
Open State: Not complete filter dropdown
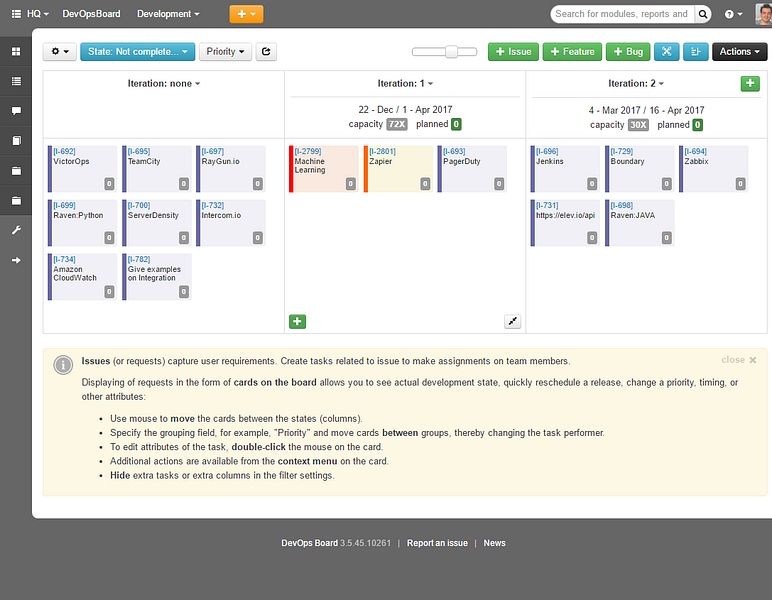[x=137, y=52]
